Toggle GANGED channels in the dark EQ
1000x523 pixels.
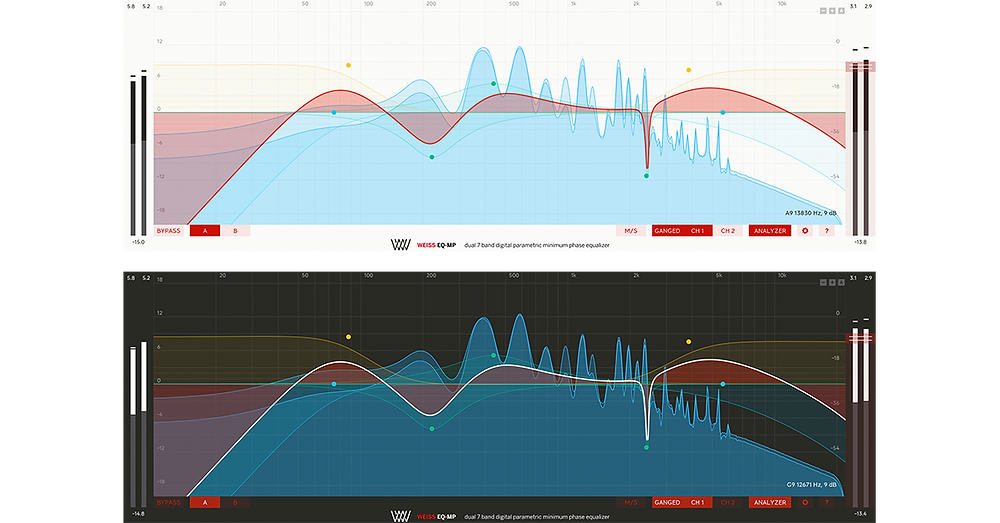pos(667,503)
